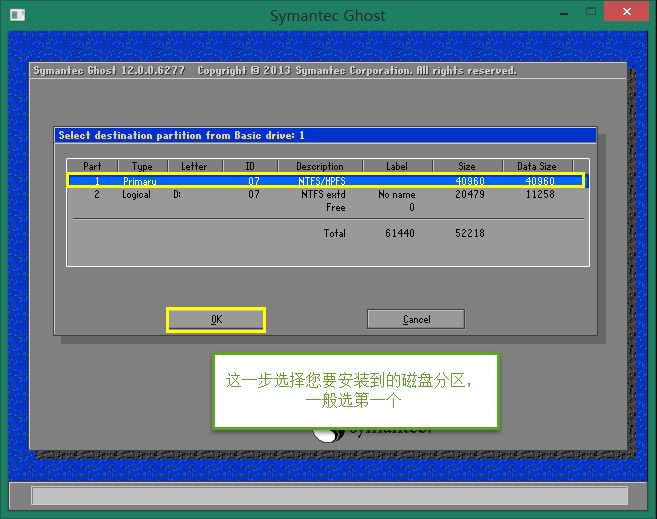Click the NTFS/HPFS description cell
The width and height of the screenshot is (657, 519).
322,181
